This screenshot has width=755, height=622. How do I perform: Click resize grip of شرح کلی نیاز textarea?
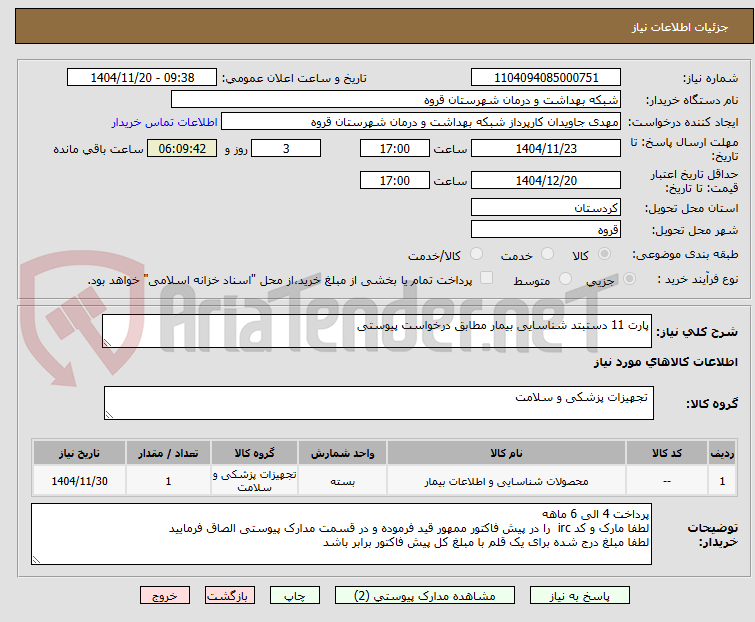tap(107, 343)
